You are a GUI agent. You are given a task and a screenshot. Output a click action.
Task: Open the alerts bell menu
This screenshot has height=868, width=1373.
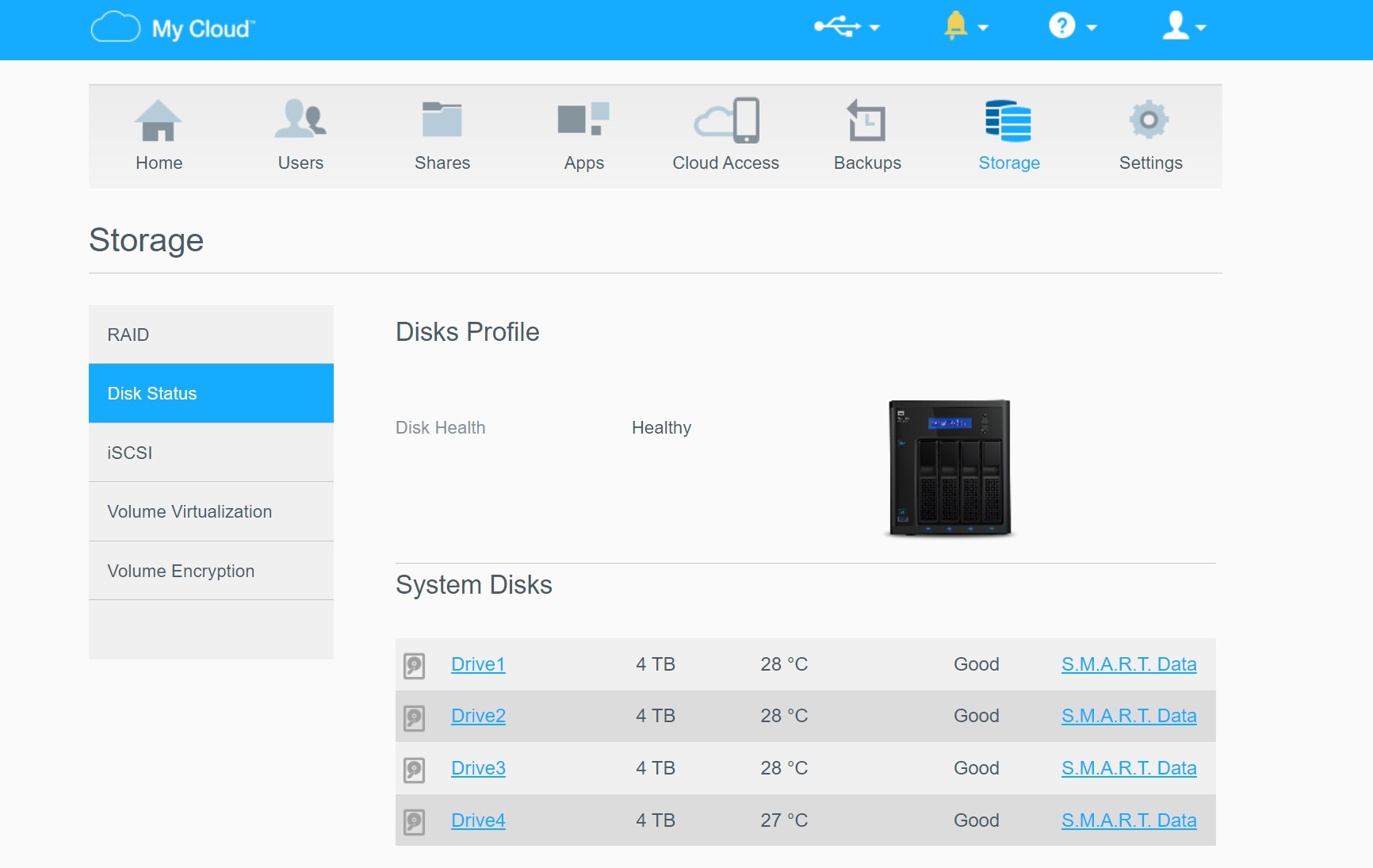[x=966, y=27]
